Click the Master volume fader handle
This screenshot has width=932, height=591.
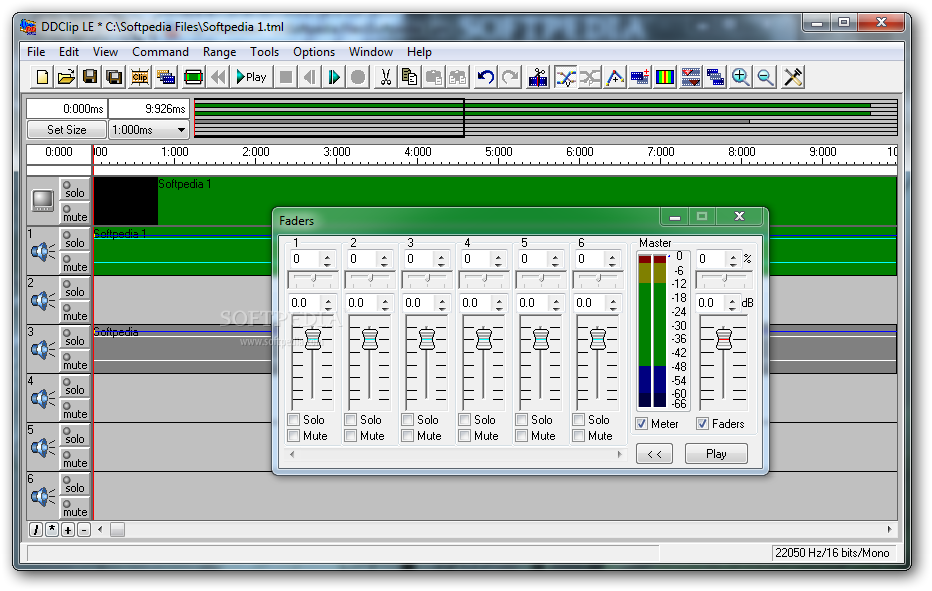coord(723,339)
